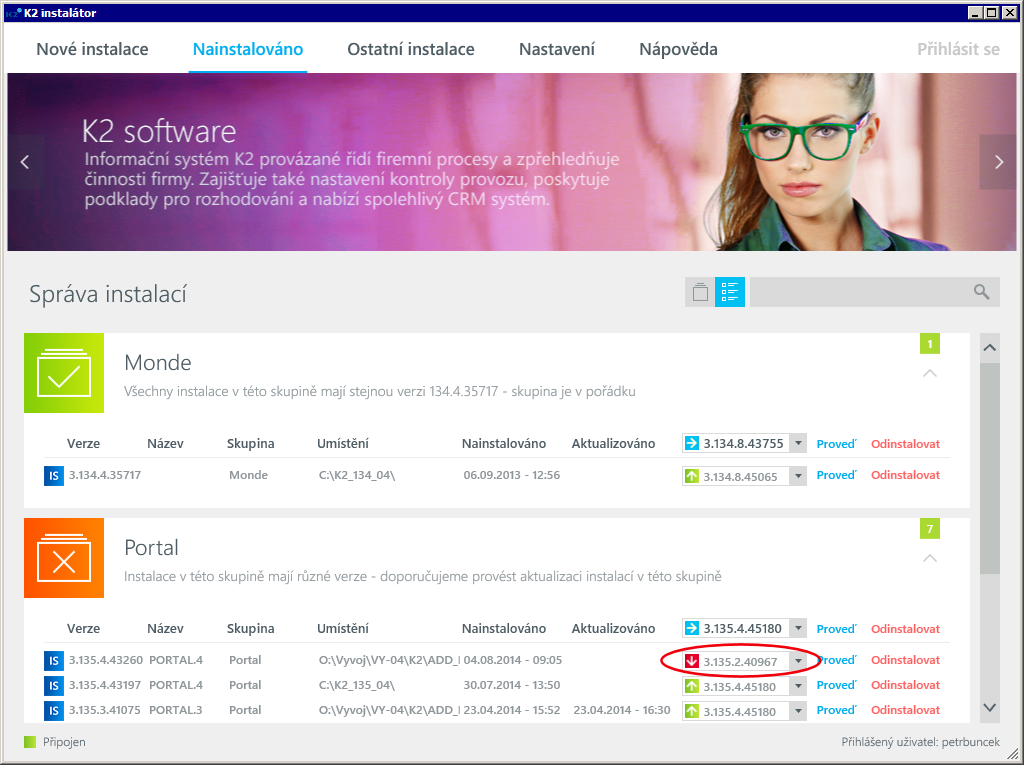Click green up arrow in 3.135.4.43197 row
Screen dimensions: 1024x765
pyautogui.click(x=692, y=686)
